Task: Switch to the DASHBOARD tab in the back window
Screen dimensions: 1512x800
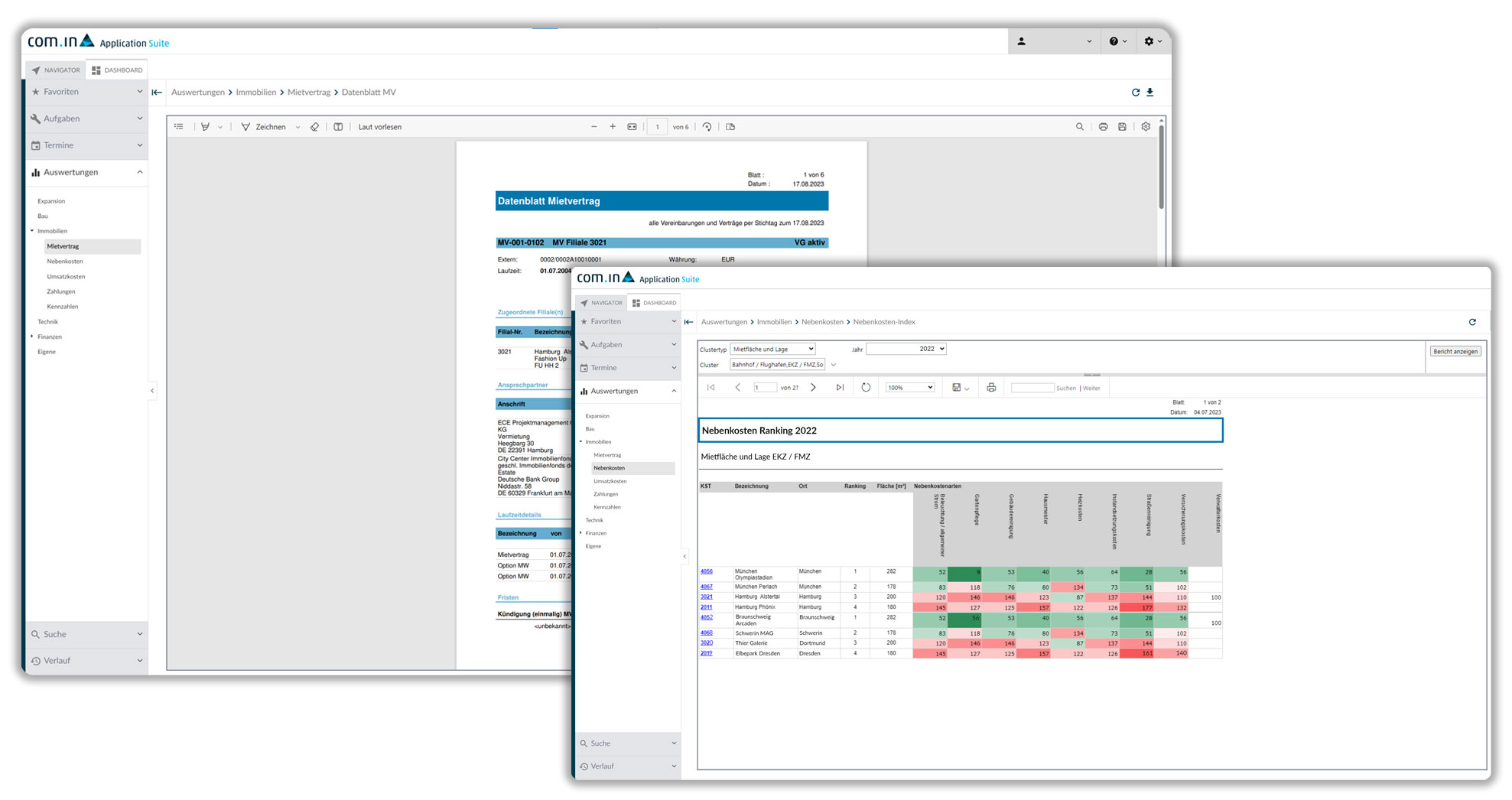Action: (117, 70)
